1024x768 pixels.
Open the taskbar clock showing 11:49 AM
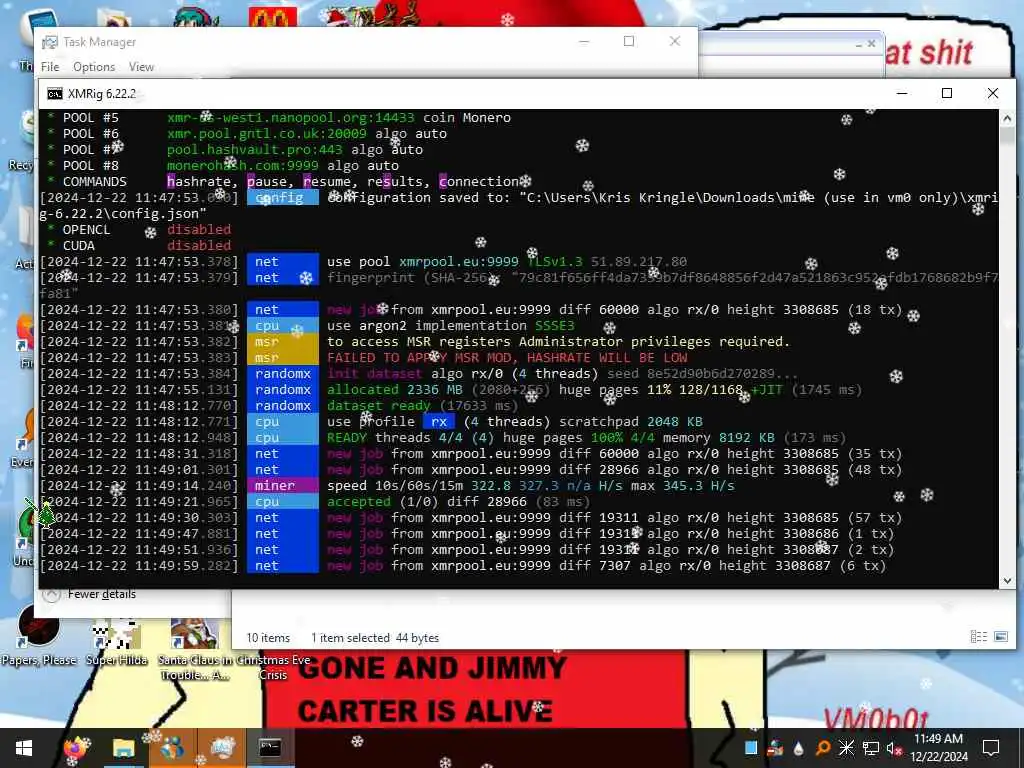point(938,748)
